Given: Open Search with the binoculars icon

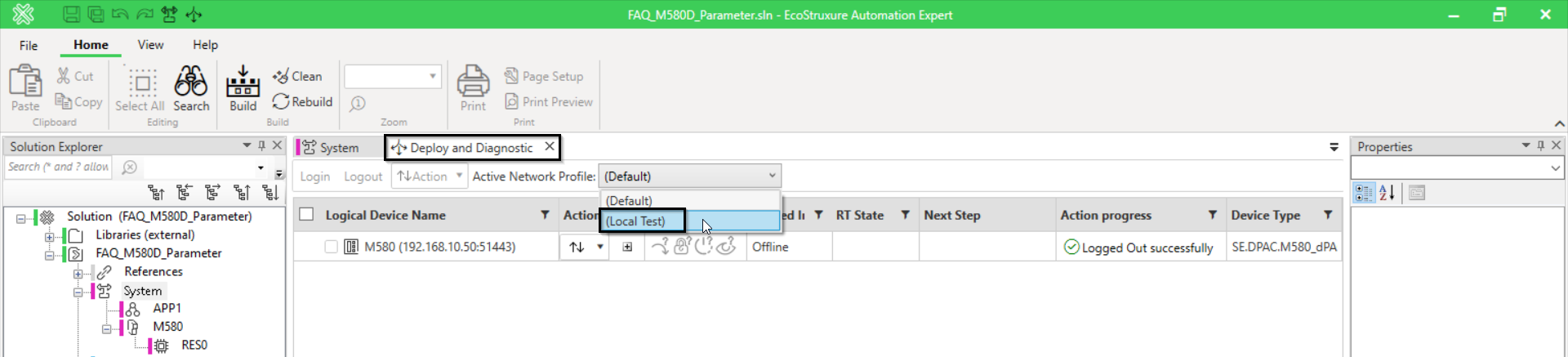Looking at the screenshot, I should (191, 88).
